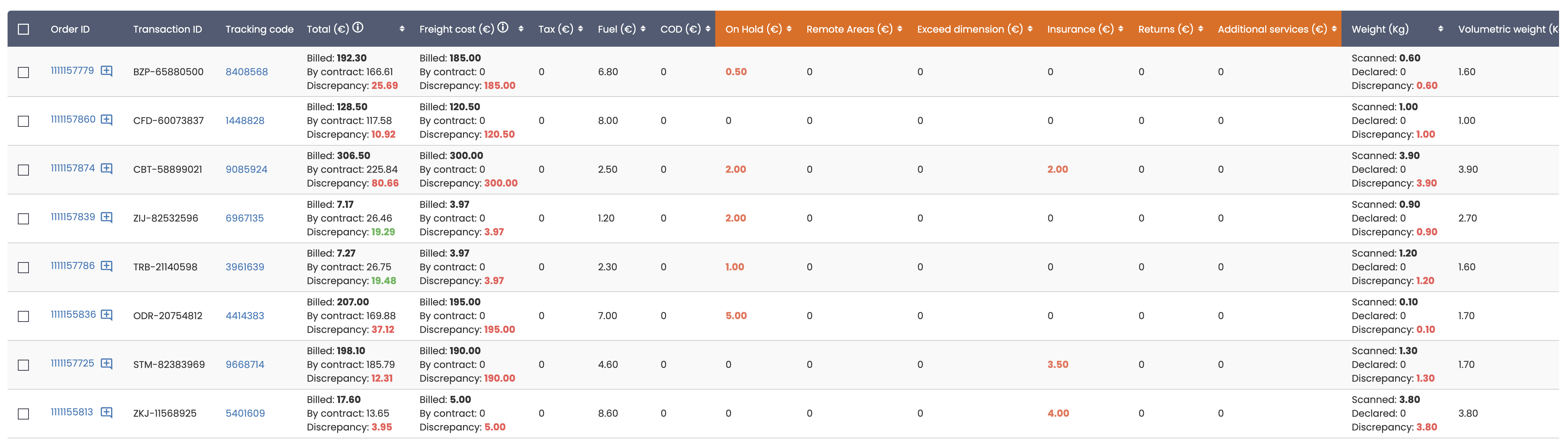Screen dimensions: 1568x448
Task: Open tracking code 4414383
Action: click(245, 315)
